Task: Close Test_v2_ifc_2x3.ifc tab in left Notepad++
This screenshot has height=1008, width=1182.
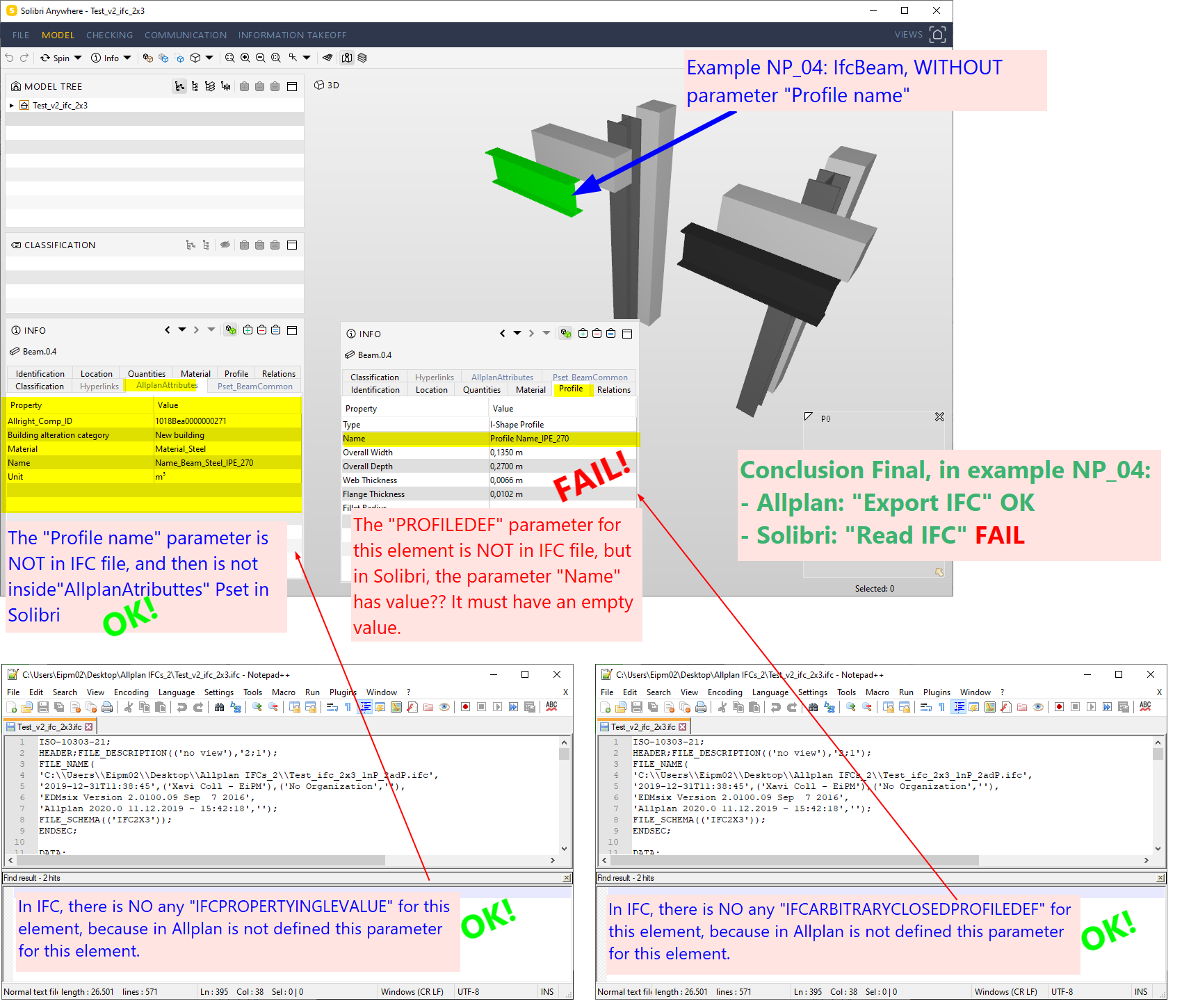Action: pos(89,727)
